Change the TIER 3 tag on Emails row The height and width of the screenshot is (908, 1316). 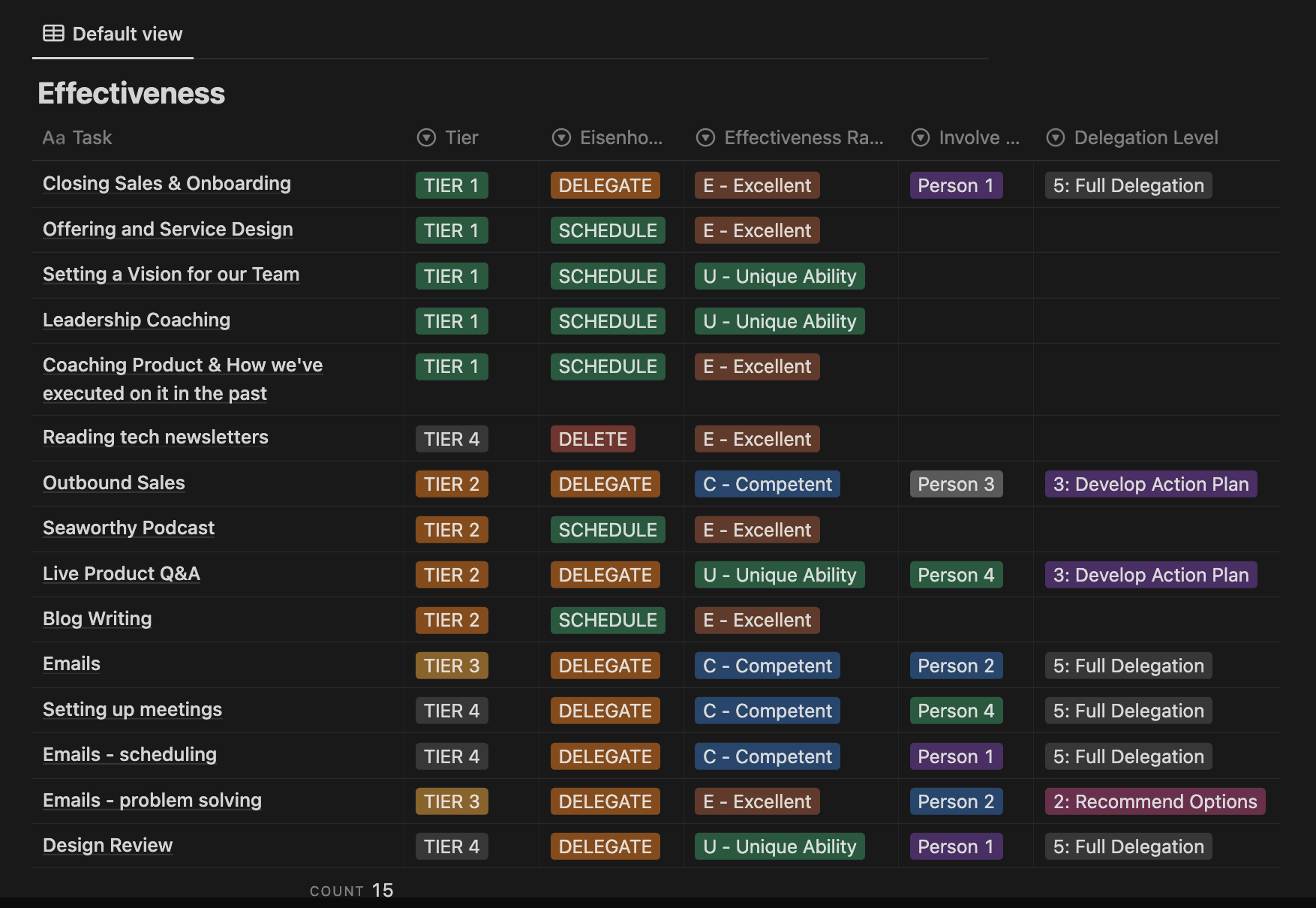point(451,666)
